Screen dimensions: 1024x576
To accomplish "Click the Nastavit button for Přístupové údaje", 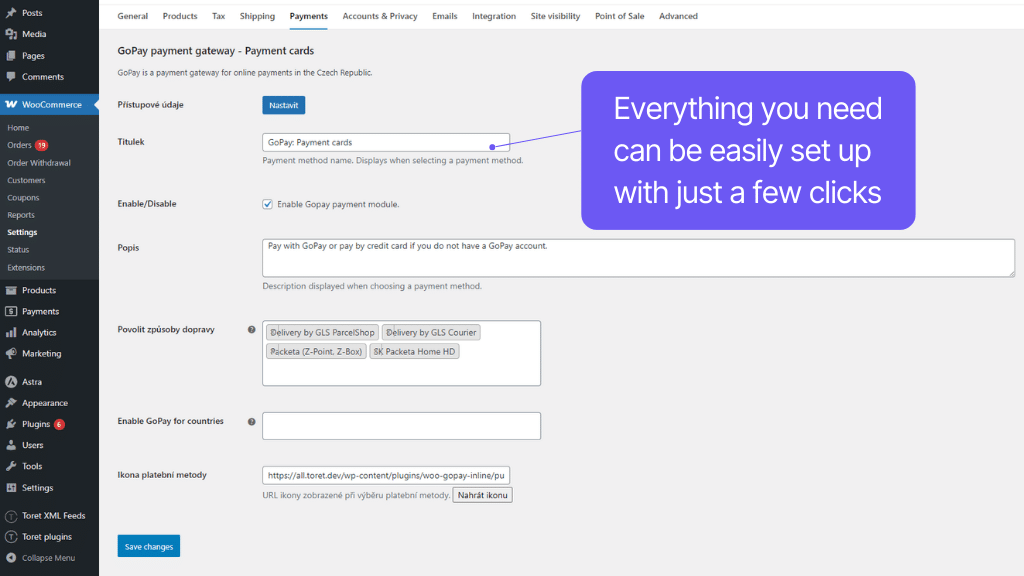I will (x=283, y=104).
